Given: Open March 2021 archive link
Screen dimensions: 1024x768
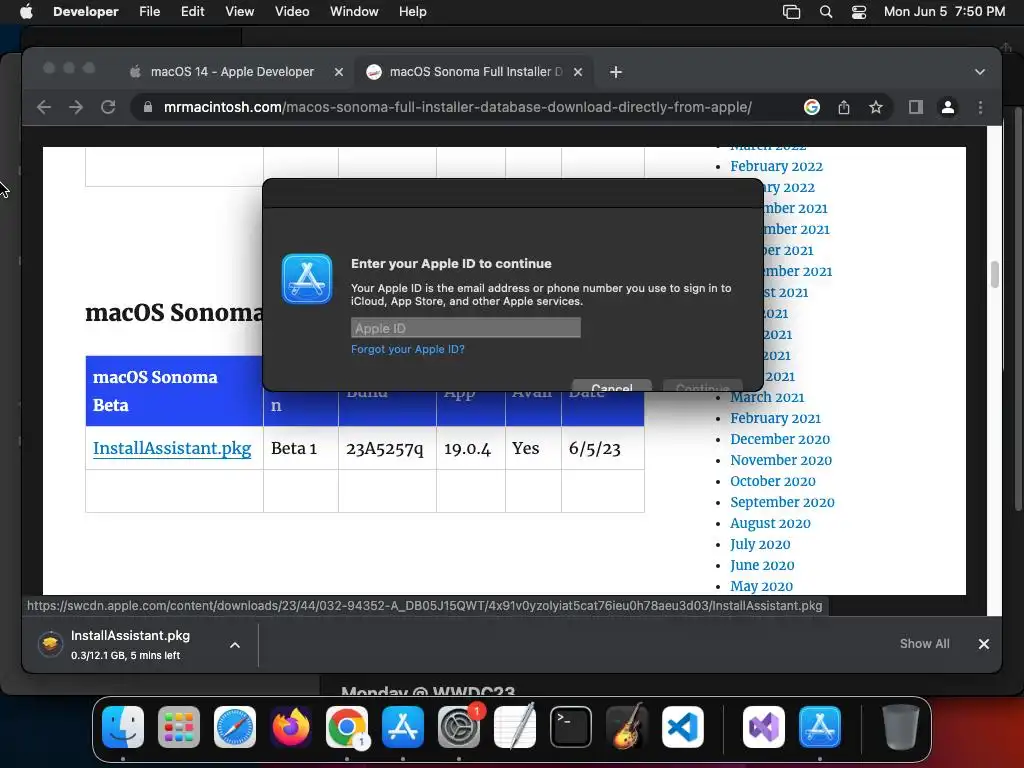Looking at the screenshot, I should pos(767,397).
